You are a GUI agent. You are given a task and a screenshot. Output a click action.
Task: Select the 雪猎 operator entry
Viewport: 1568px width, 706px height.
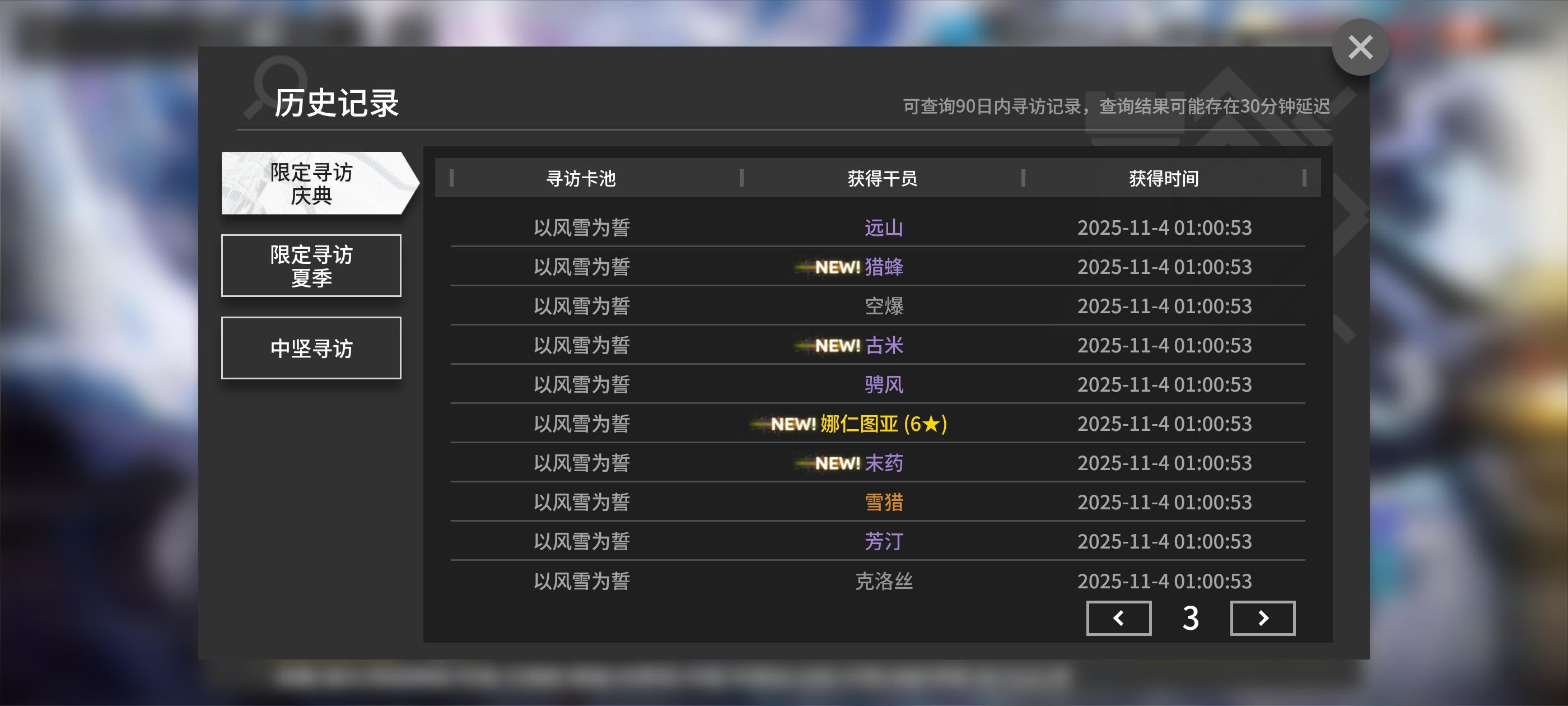click(x=884, y=502)
